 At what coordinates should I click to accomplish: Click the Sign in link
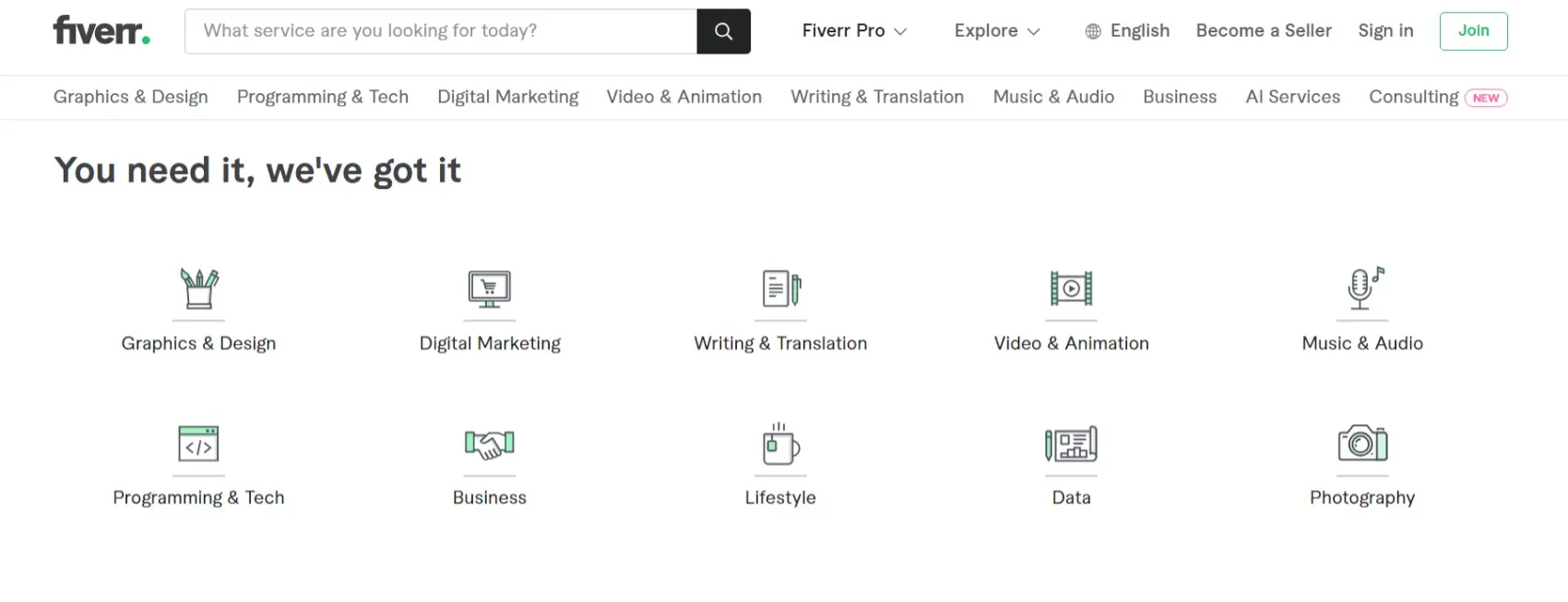[x=1385, y=31]
